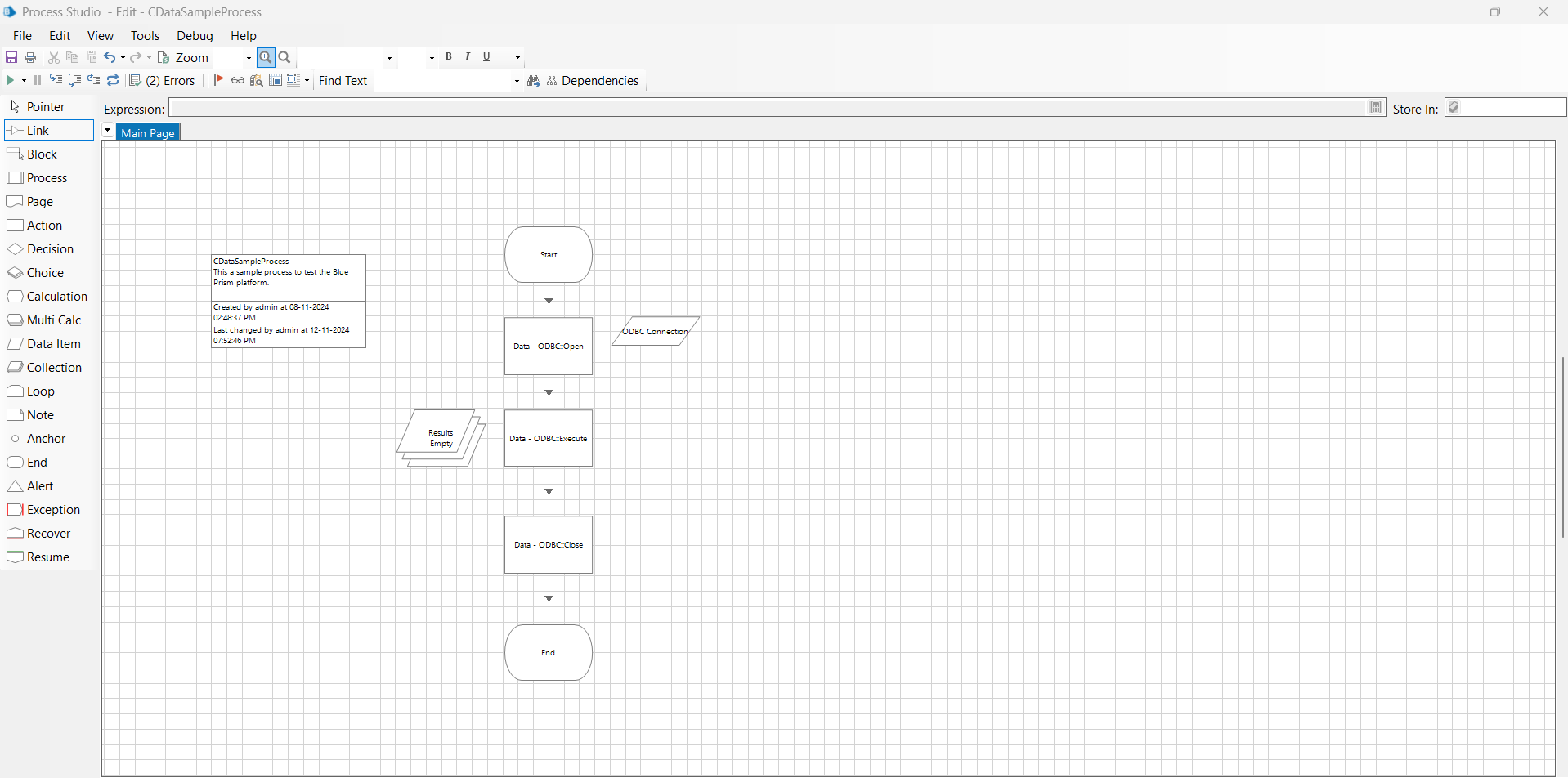Toggle the red breakpoint flag icon
Image resolution: width=1568 pixels, height=778 pixels.
click(218, 80)
